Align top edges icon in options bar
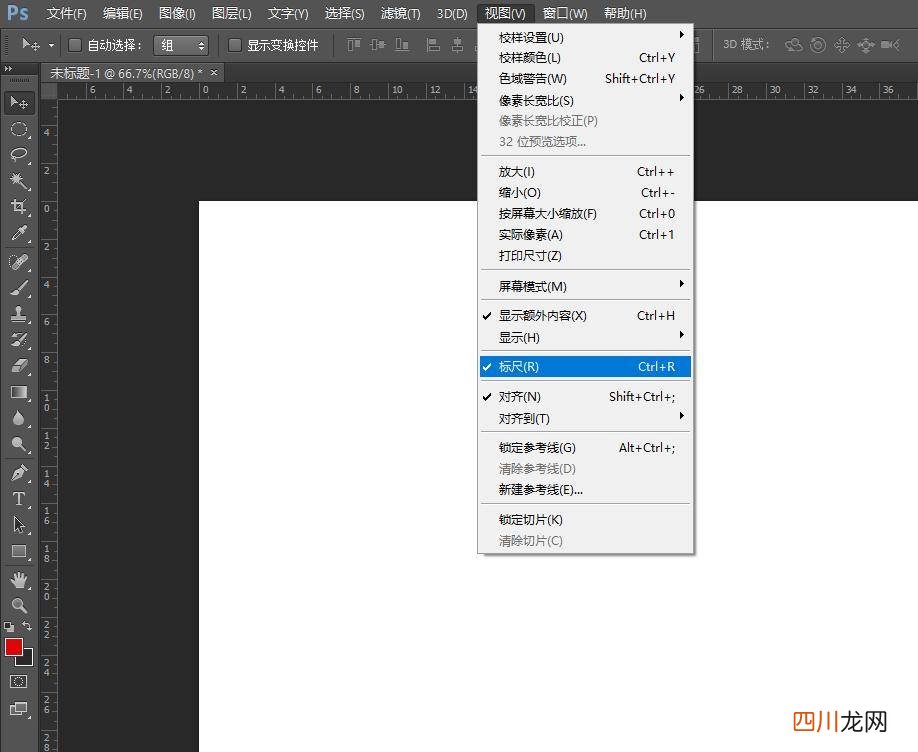This screenshot has height=752, width=918. click(x=354, y=45)
